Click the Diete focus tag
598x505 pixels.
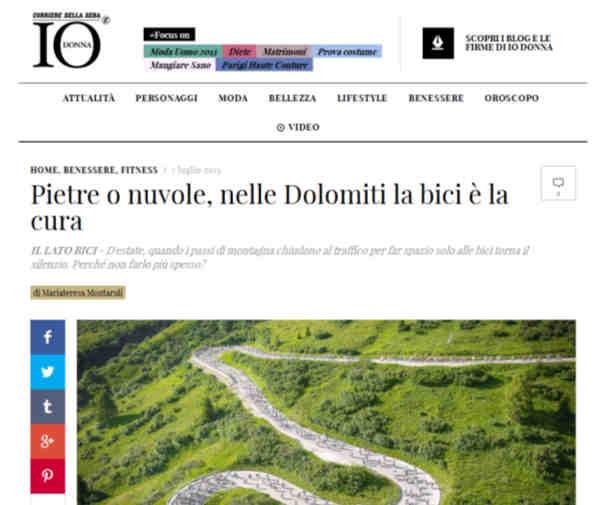tap(239, 51)
